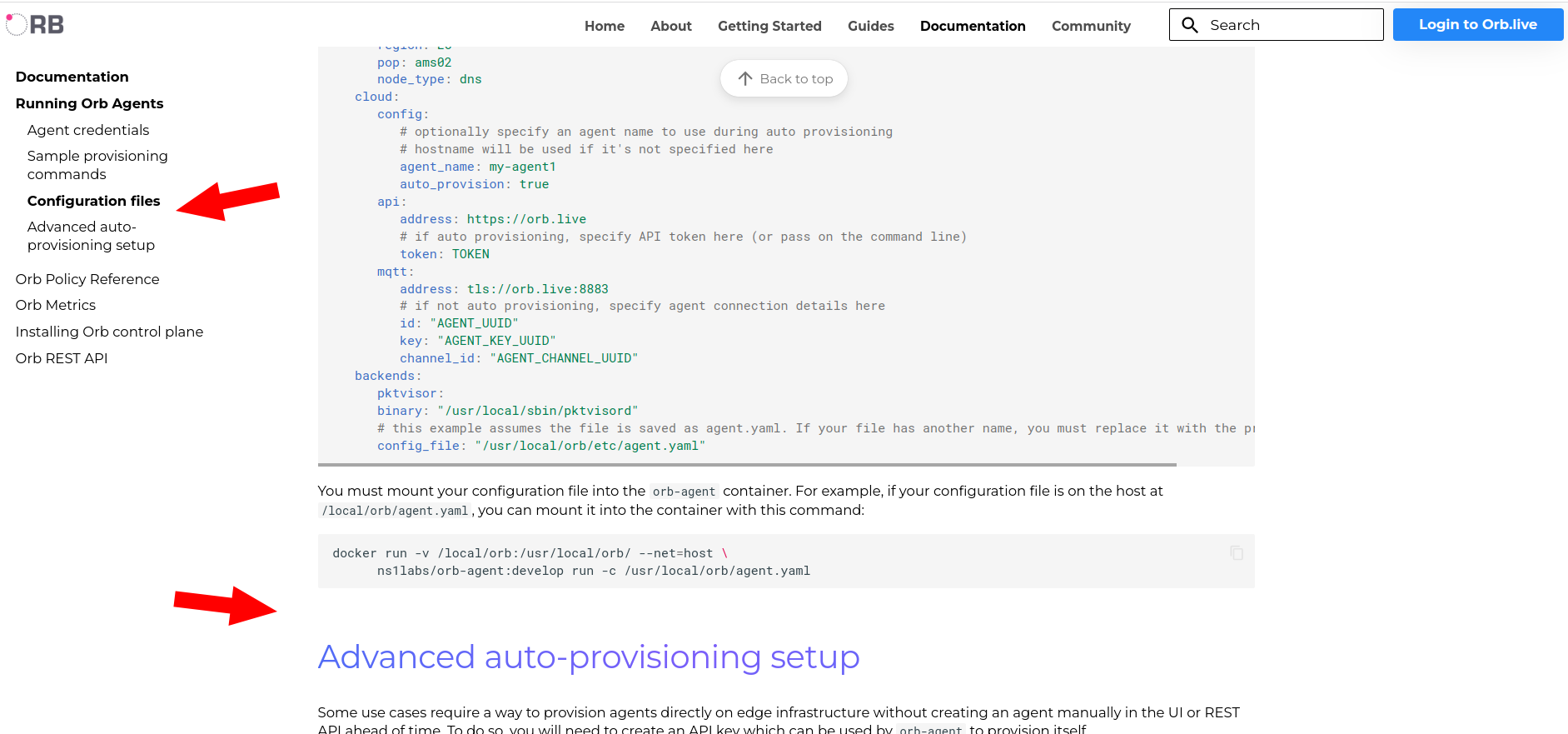
Task: Click the docker run -v command line
Action: (x=530, y=553)
